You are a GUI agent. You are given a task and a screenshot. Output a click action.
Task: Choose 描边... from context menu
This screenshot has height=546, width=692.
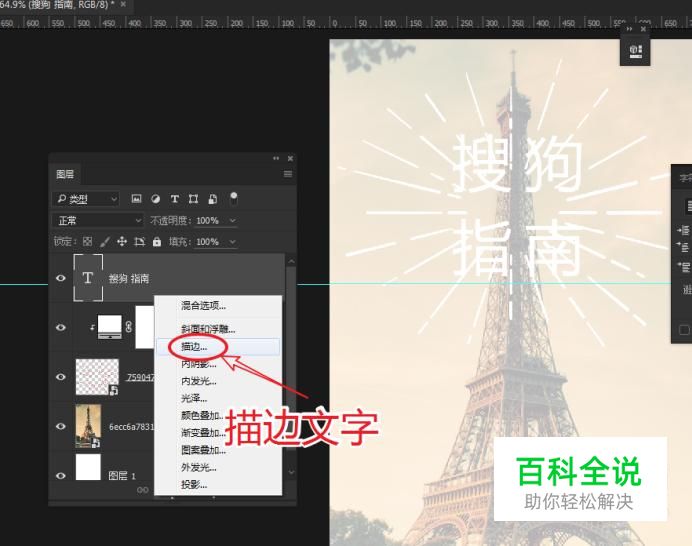[218, 346]
